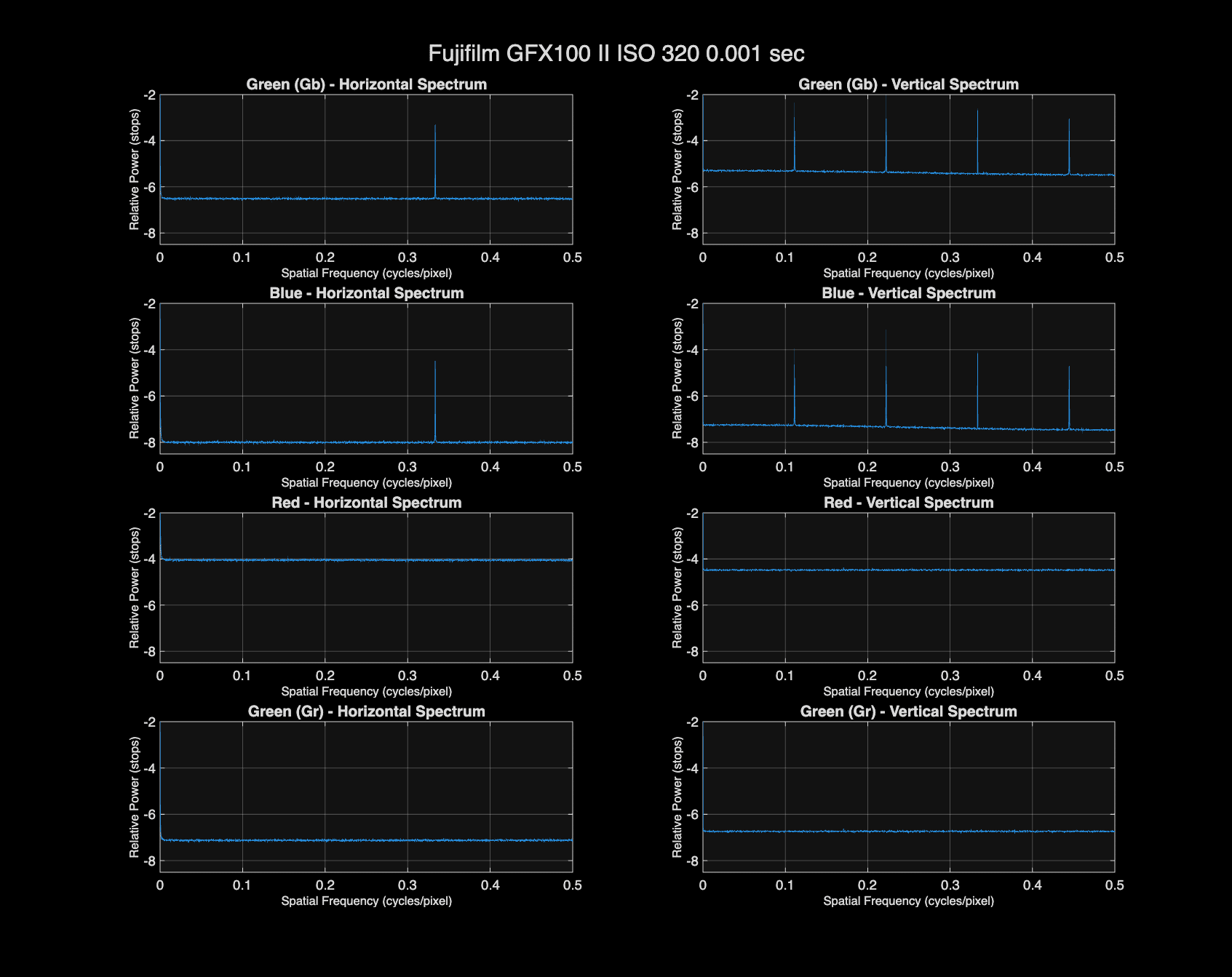This screenshot has width=1232, height=977.
Task: Click the y-axis label of Blue Horizontal plot
Action: click(135, 378)
